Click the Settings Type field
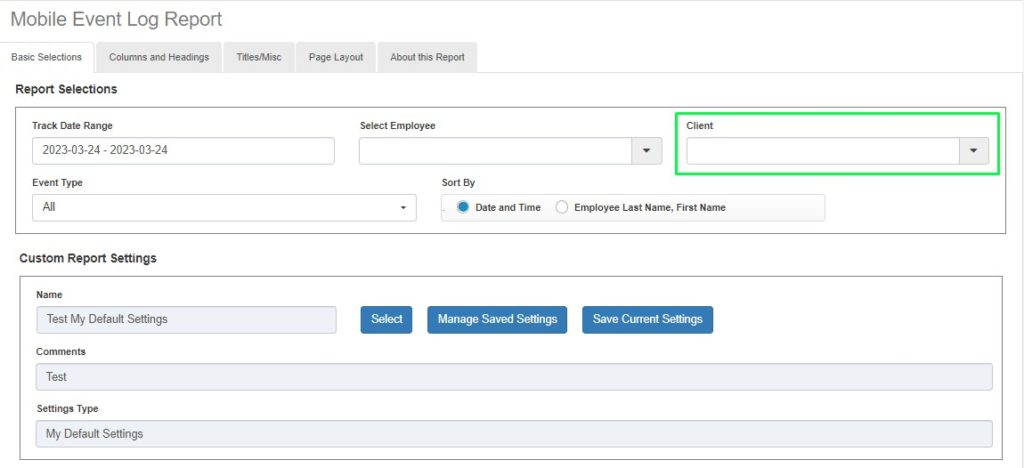Screen dimensions: 1024x468 pos(514,434)
